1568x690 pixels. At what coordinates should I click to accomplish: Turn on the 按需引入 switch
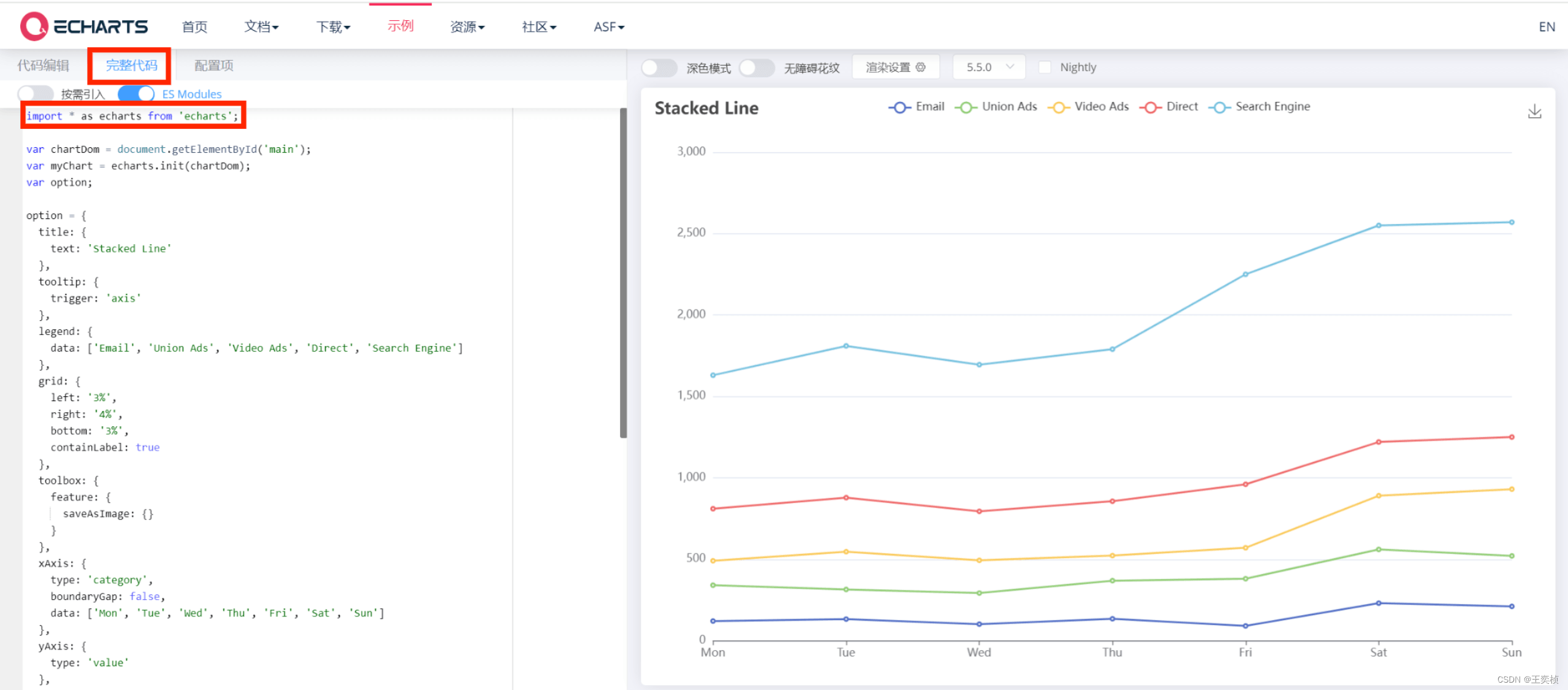tap(35, 93)
